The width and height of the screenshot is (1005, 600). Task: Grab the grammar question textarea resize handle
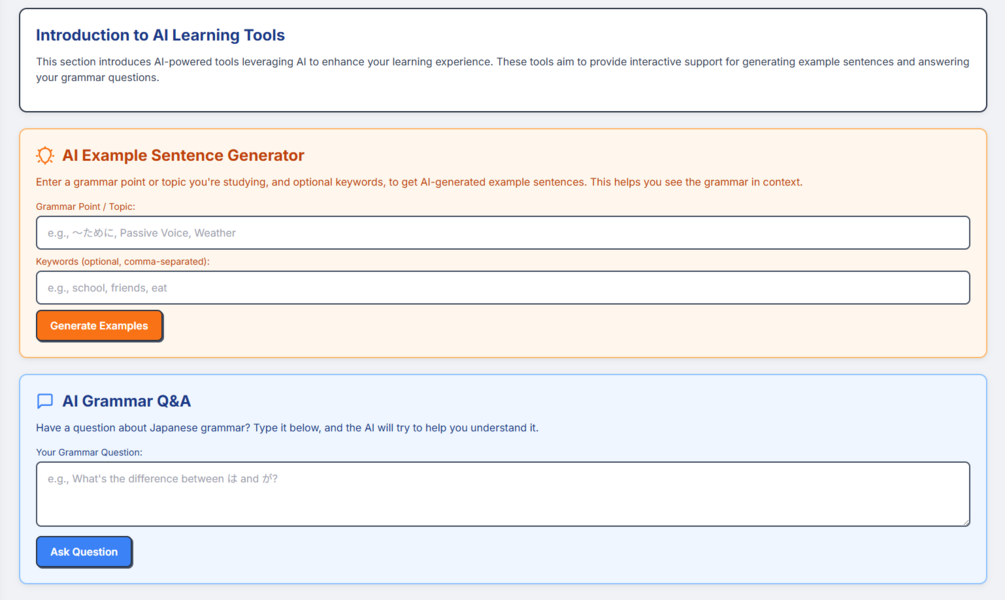click(x=964, y=520)
